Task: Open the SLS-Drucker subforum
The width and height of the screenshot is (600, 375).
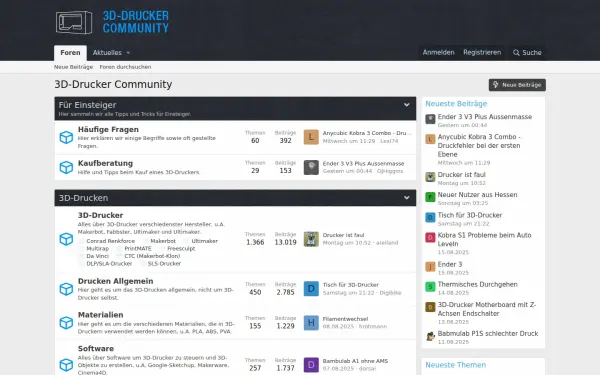Action: tap(164, 264)
